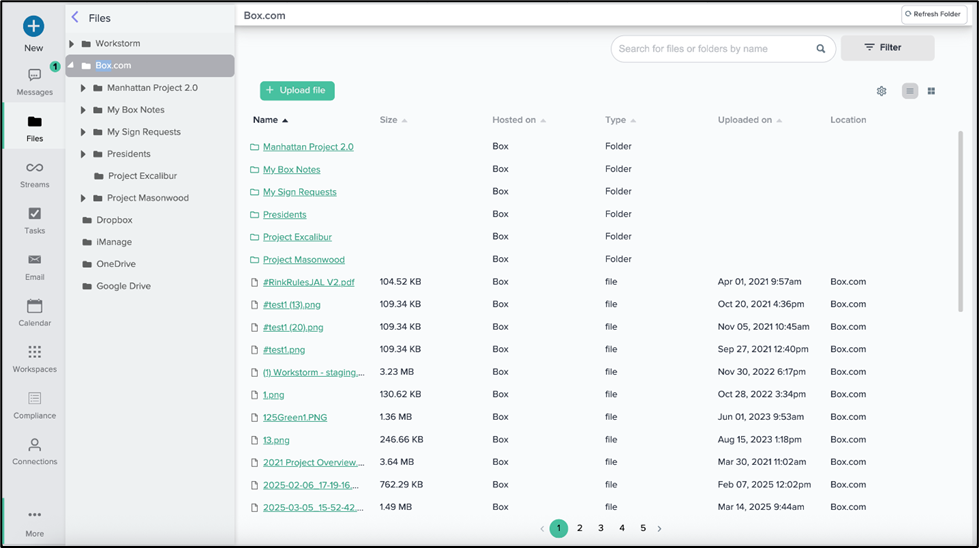Open the Filter button
The width and height of the screenshot is (979, 548).
(887, 47)
